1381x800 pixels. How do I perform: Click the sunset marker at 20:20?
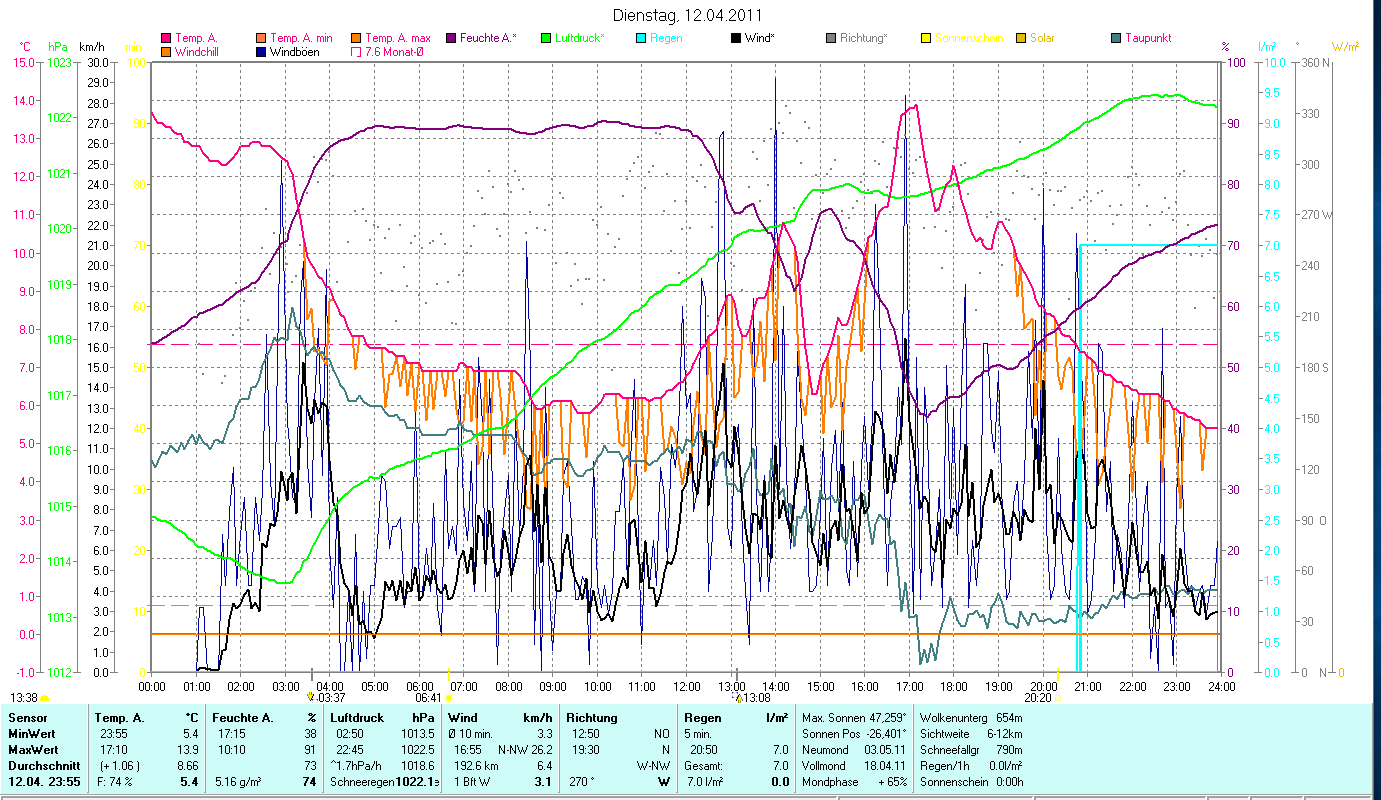coord(1058,699)
